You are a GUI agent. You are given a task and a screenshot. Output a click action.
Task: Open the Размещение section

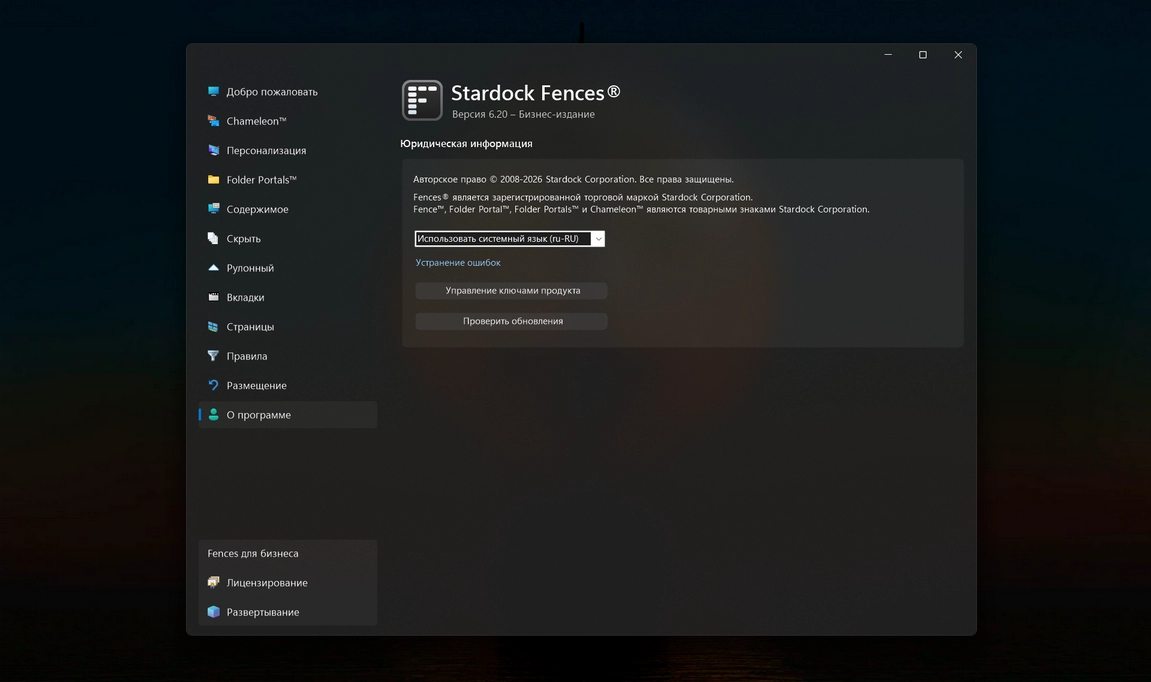pos(288,385)
